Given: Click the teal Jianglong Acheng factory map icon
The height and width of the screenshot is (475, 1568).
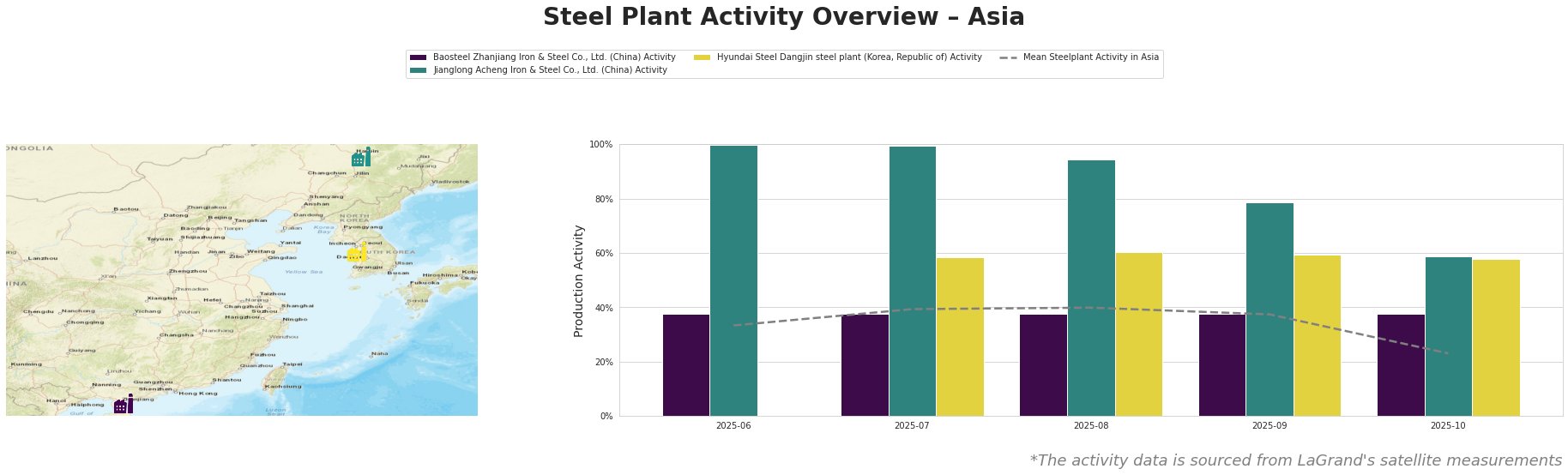Looking at the screenshot, I should point(361,157).
